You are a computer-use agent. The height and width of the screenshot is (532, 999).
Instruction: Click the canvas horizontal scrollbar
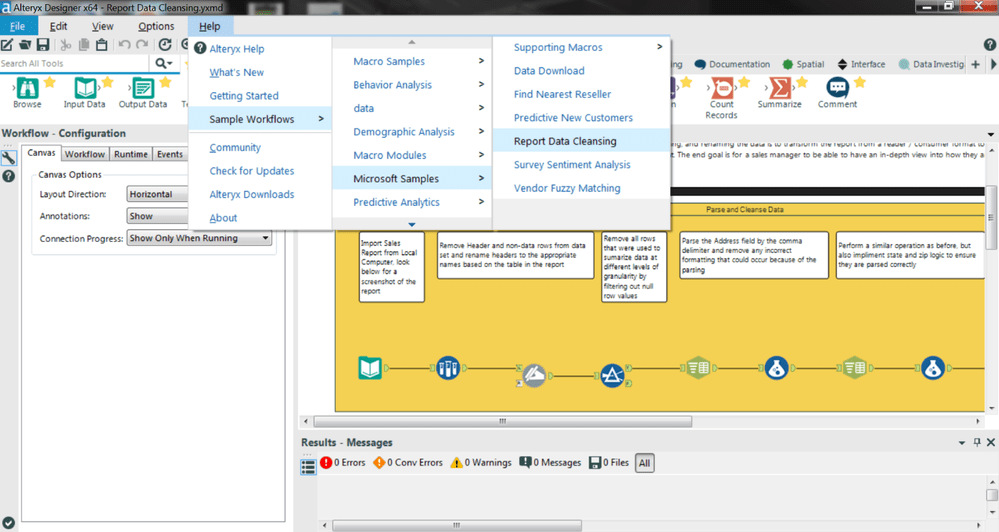[x=503, y=421]
